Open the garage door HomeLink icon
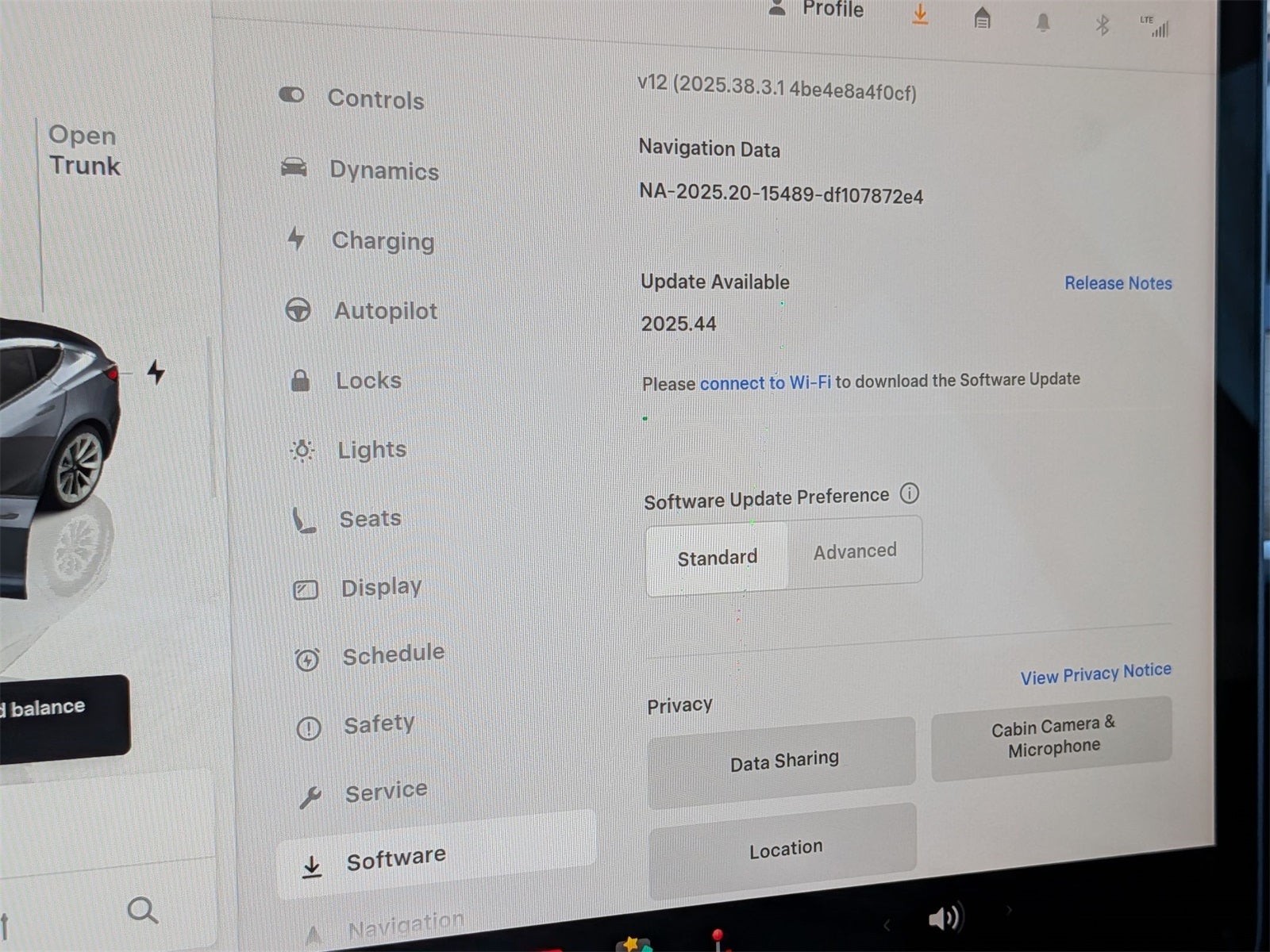The height and width of the screenshot is (952, 1270). coord(982,18)
